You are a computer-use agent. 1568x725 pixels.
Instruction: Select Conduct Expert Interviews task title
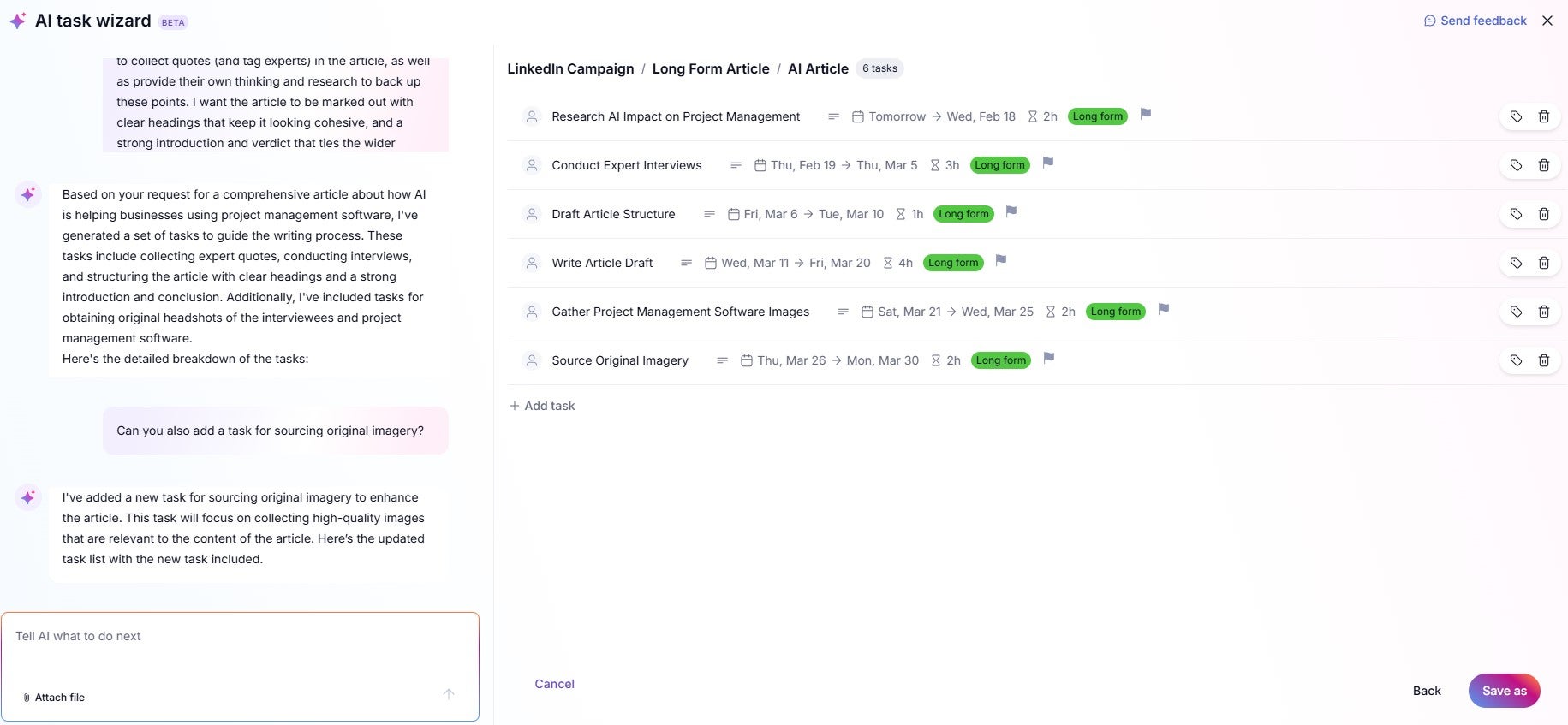click(626, 165)
